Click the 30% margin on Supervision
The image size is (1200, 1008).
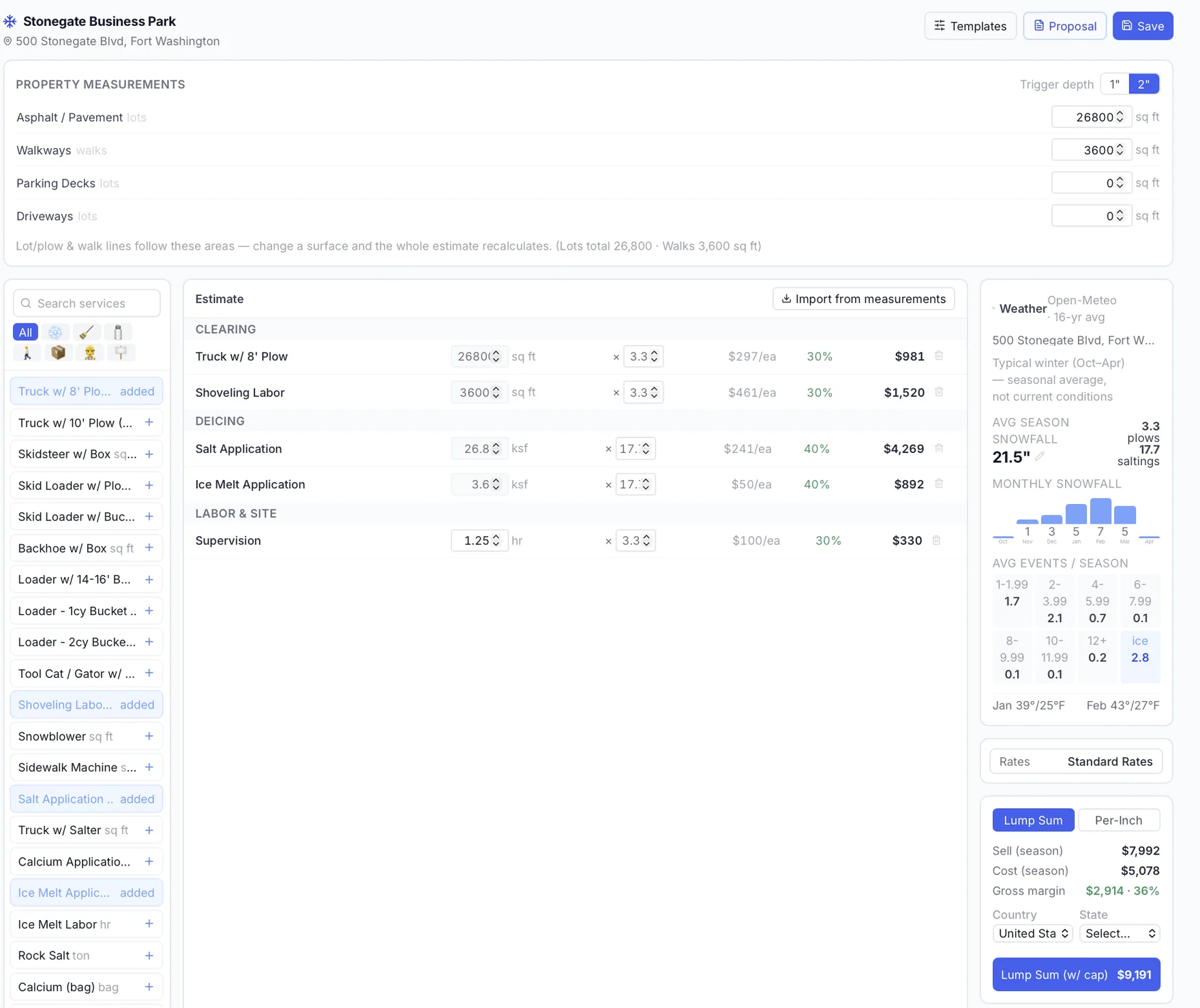click(x=828, y=541)
